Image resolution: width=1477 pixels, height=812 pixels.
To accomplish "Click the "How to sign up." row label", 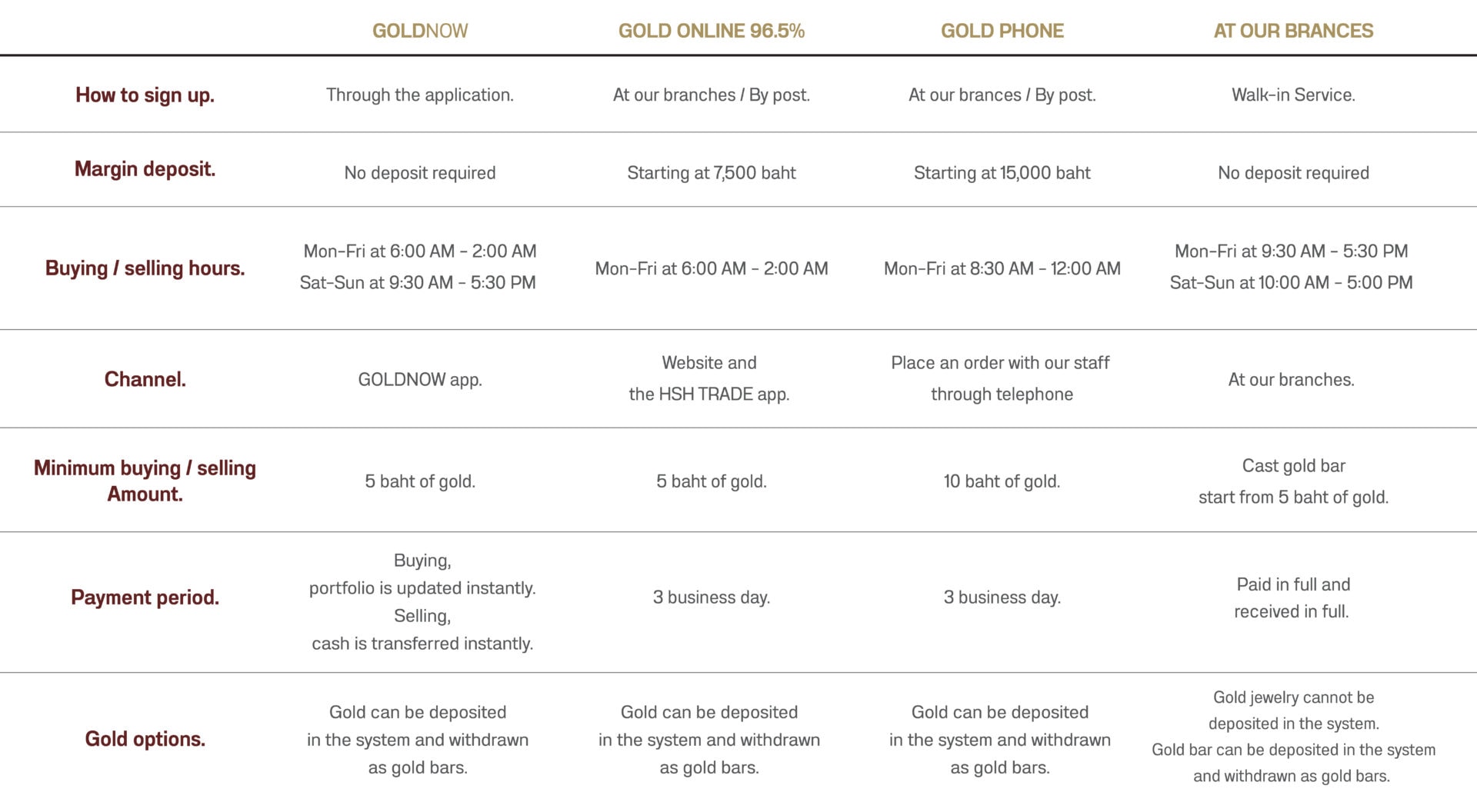I will click(145, 95).
